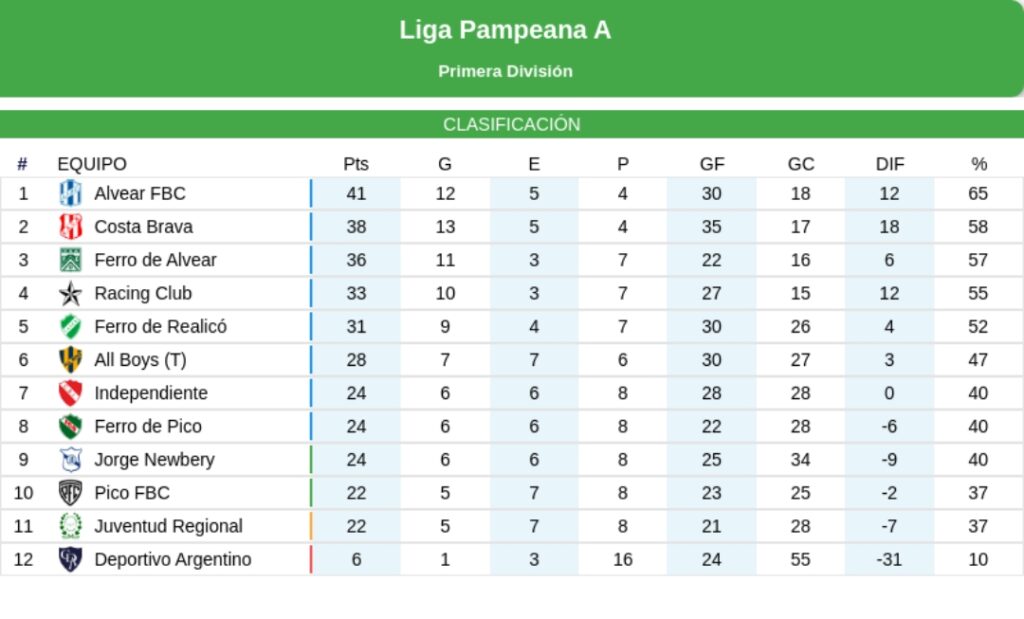The height and width of the screenshot is (619, 1024).
Task: Click the Jorge Newbery crest icon
Action: pos(71,460)
